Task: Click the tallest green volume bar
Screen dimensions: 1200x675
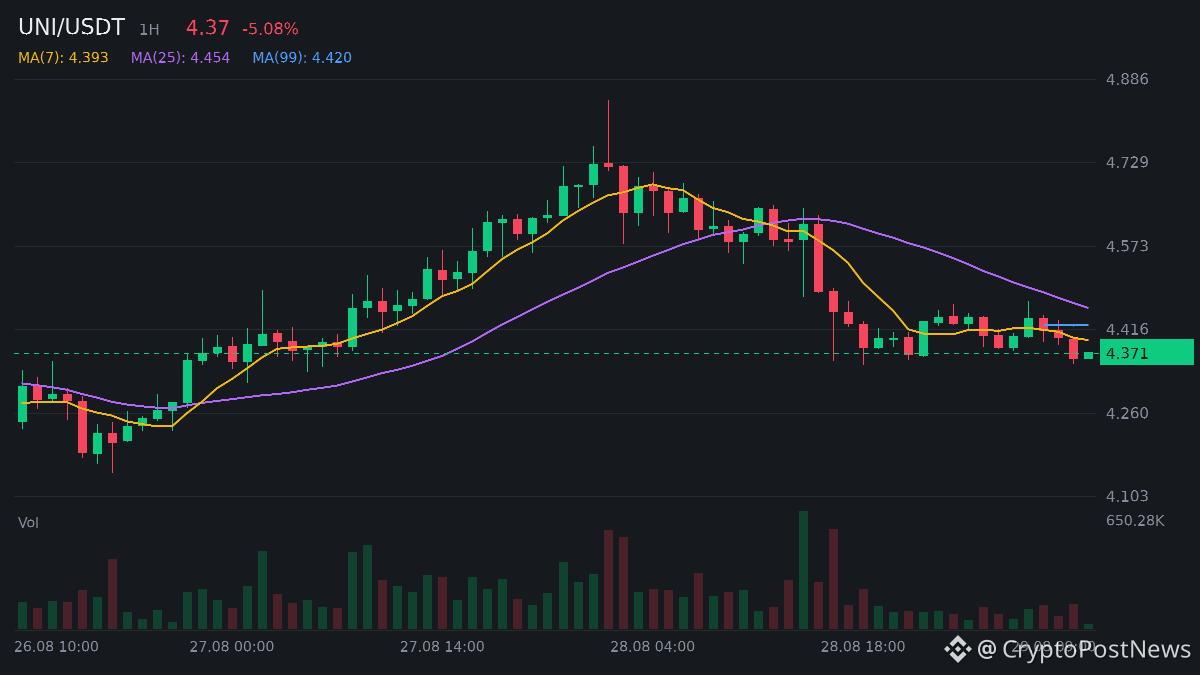Action: pos(803,570)
